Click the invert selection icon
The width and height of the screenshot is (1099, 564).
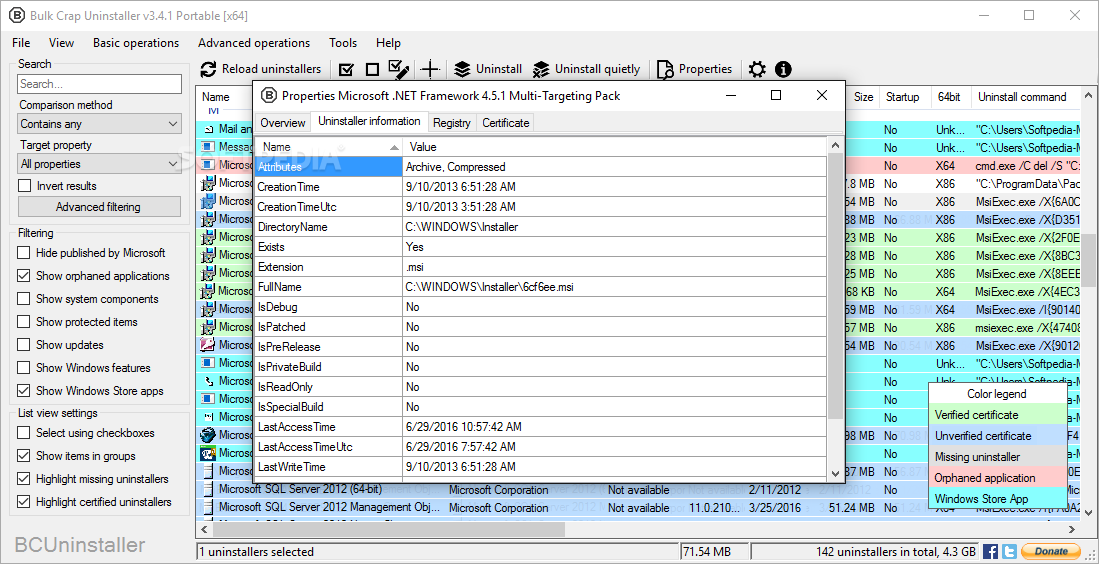click(x=399, y=69)
